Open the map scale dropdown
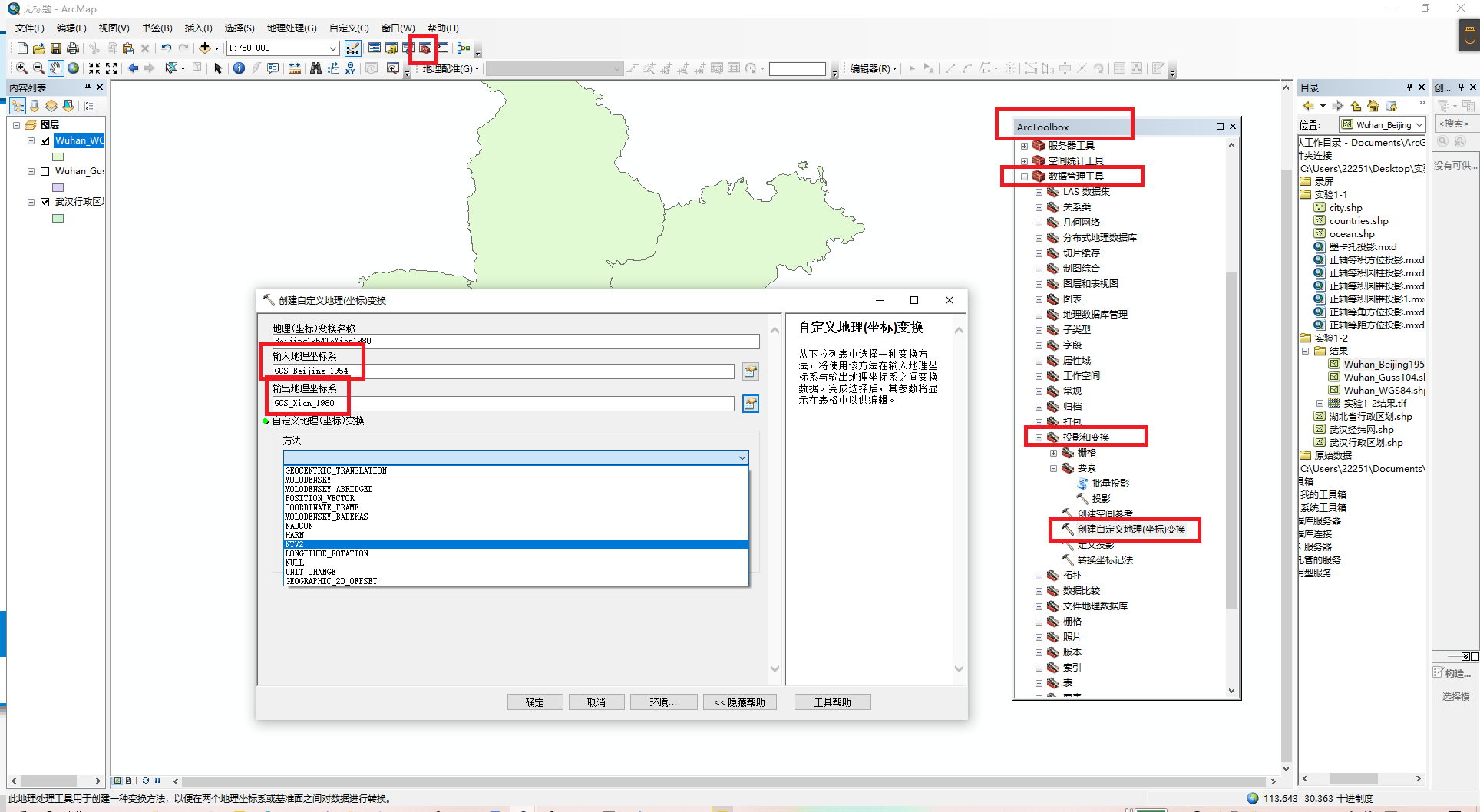Image resolution: width=1480 pixels, height=812 pixels. click(x=333, y=48)
